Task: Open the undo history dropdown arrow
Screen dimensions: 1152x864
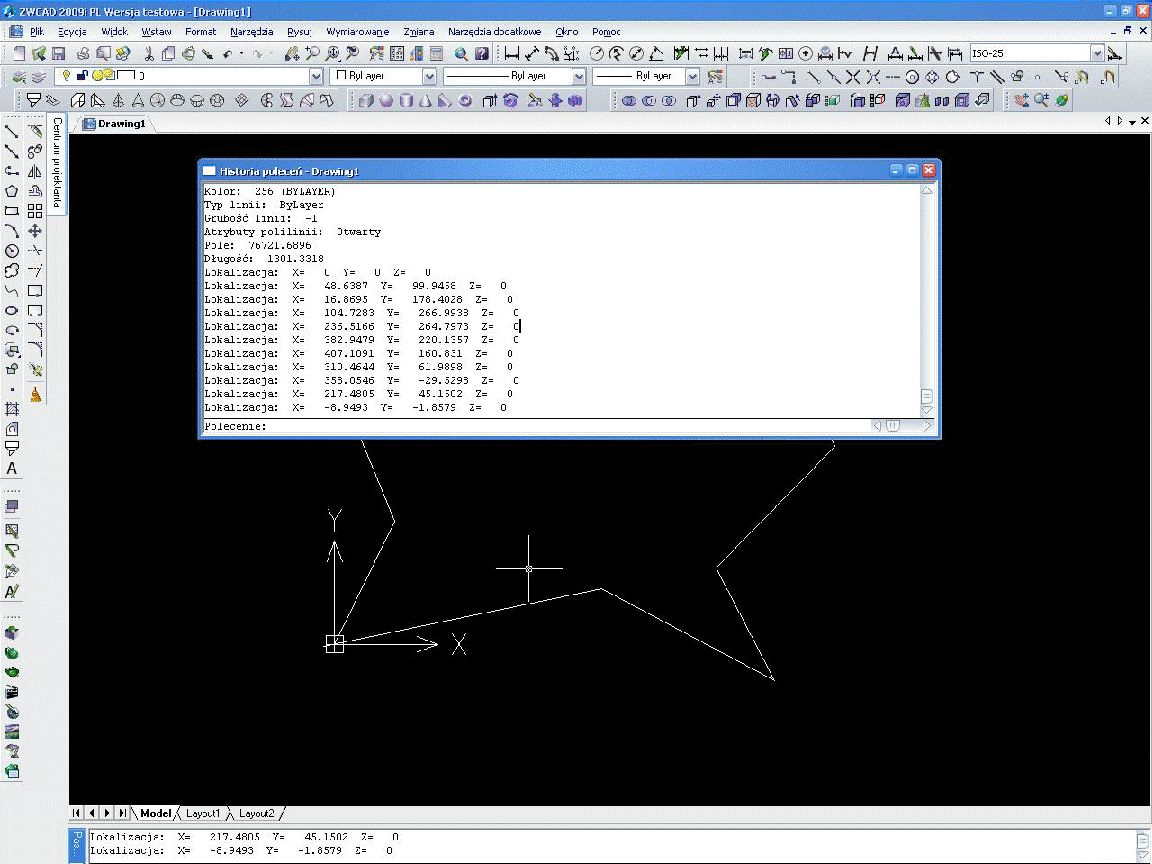Action: (x=241, y=54)
